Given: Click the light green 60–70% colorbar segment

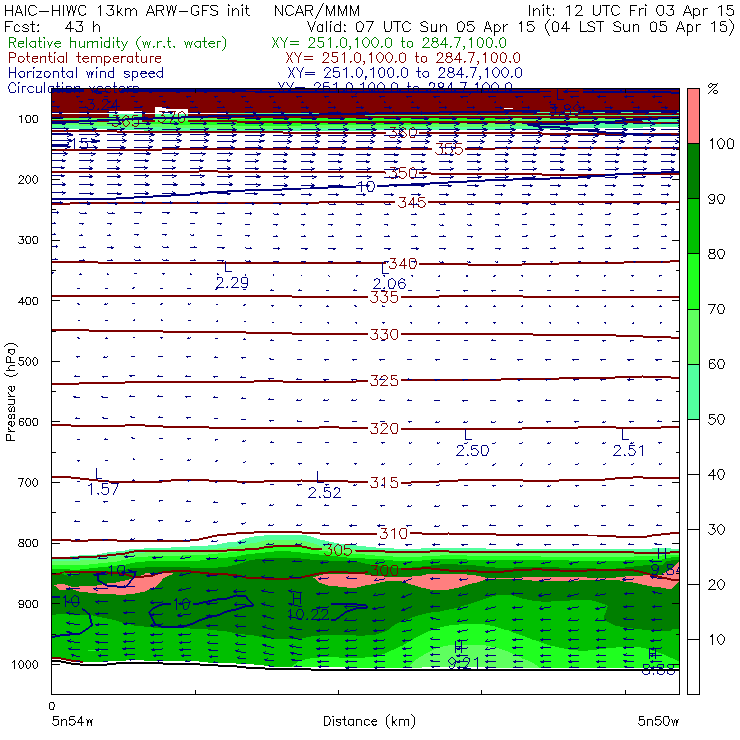Looking at the screenshot, I should click(x=693, y=336).
